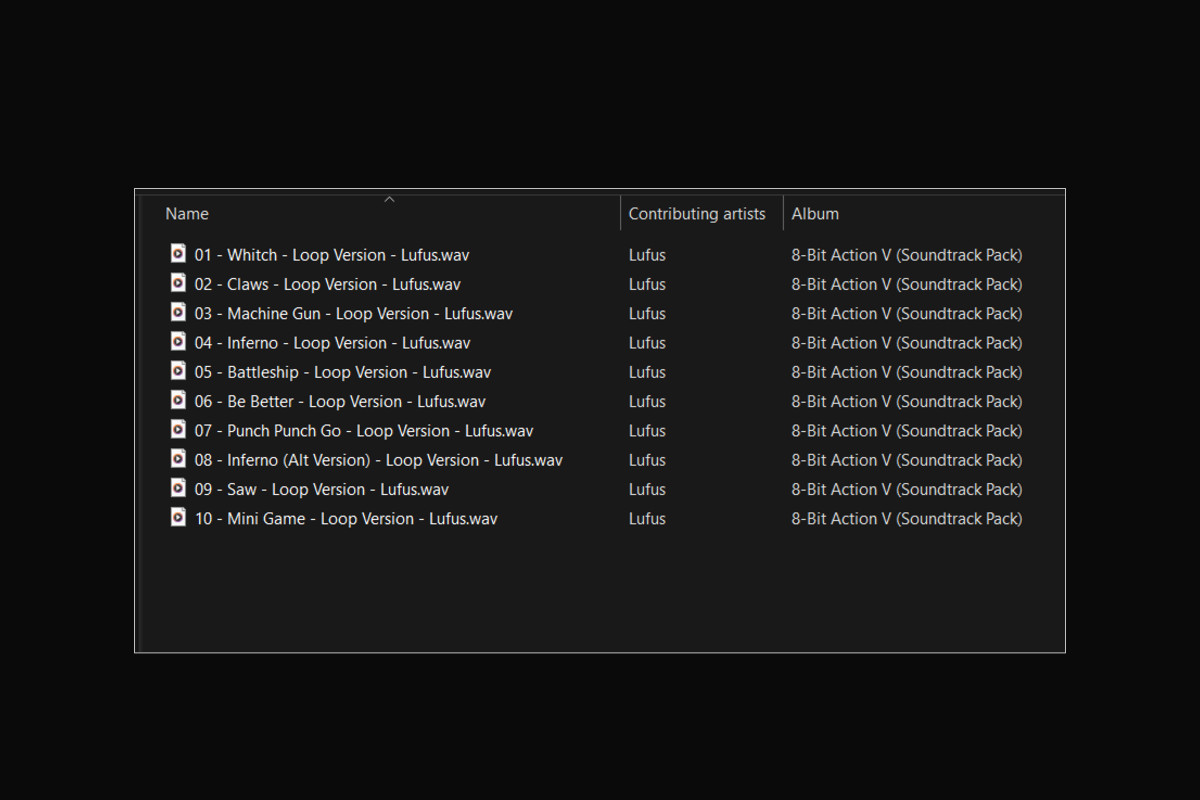This screenshot has height=800, width=1200.
Task: Click the file icon beside 02 - Claws
Action: tap(178, 283)
